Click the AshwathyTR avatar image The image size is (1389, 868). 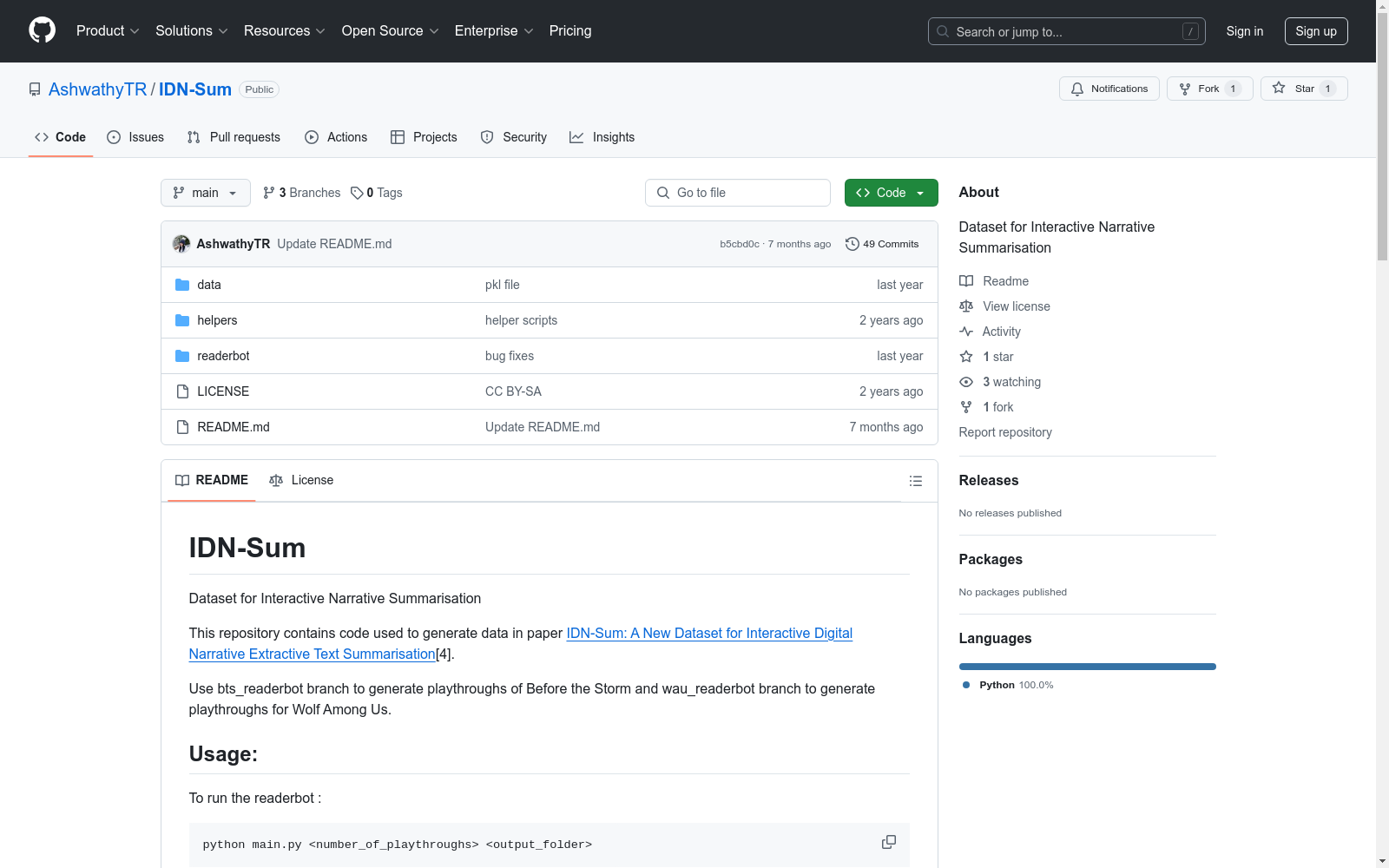coord(181,244)
